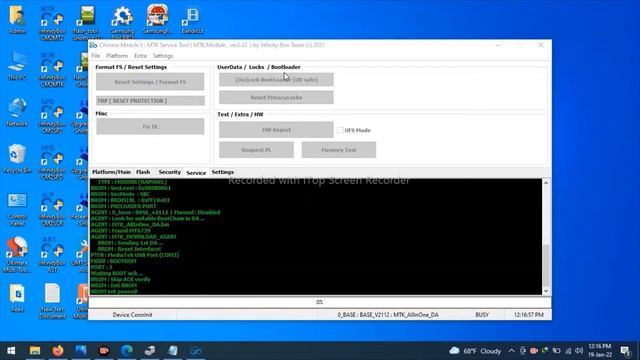Open Microsoft Edge from taskbar
640x360 pixels.
pos(127,351)
